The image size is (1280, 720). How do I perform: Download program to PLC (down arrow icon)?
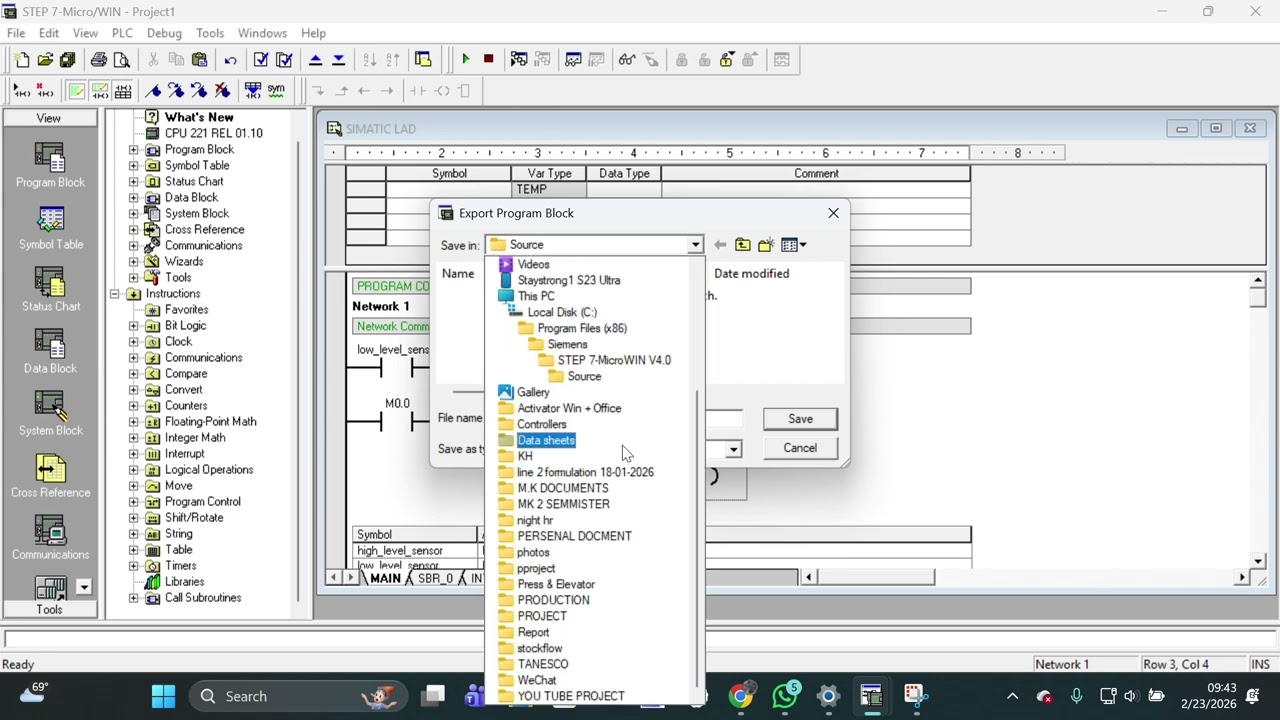pos(338,60)
